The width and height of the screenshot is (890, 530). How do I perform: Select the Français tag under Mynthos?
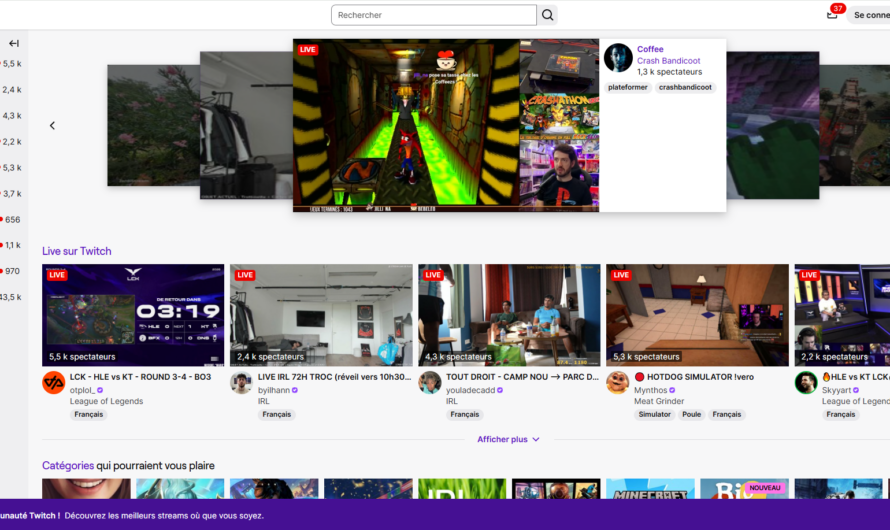(727, 415)
